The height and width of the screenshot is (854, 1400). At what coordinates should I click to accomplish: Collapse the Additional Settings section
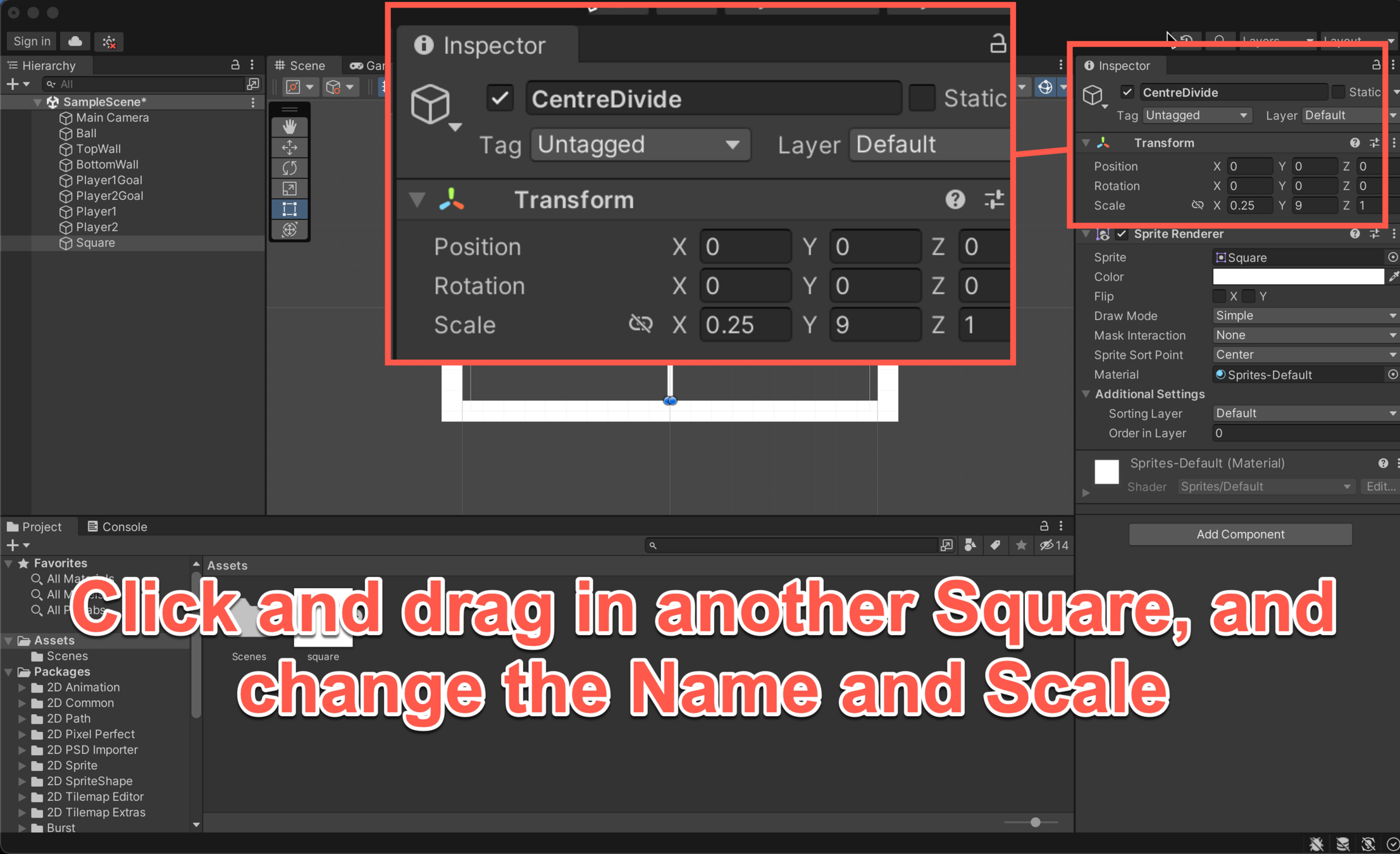[x=1086, y=394]
